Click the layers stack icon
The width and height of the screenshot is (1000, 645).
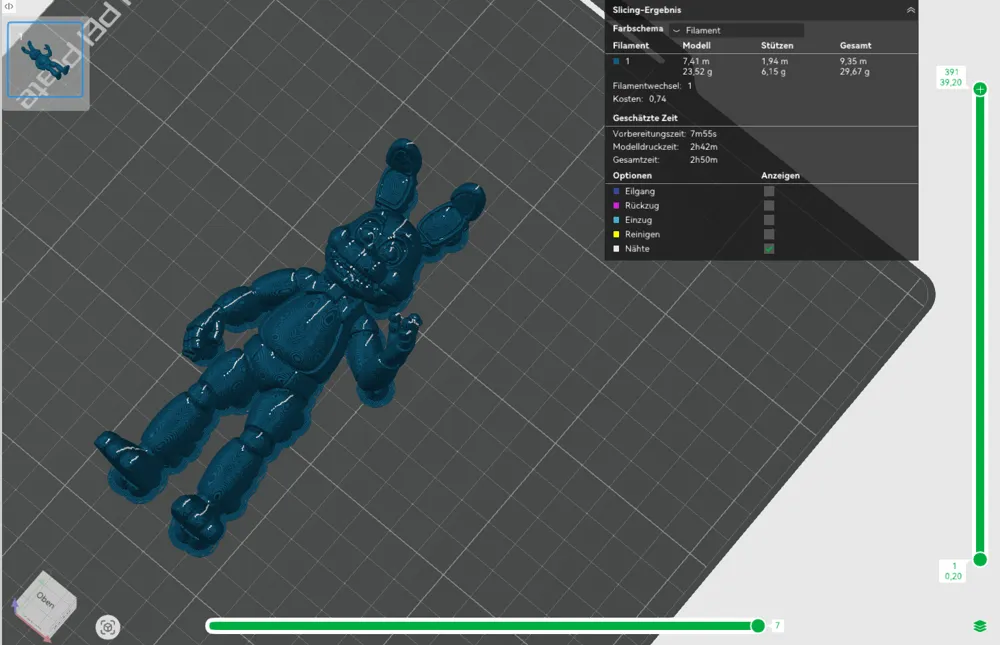point(980,626)
